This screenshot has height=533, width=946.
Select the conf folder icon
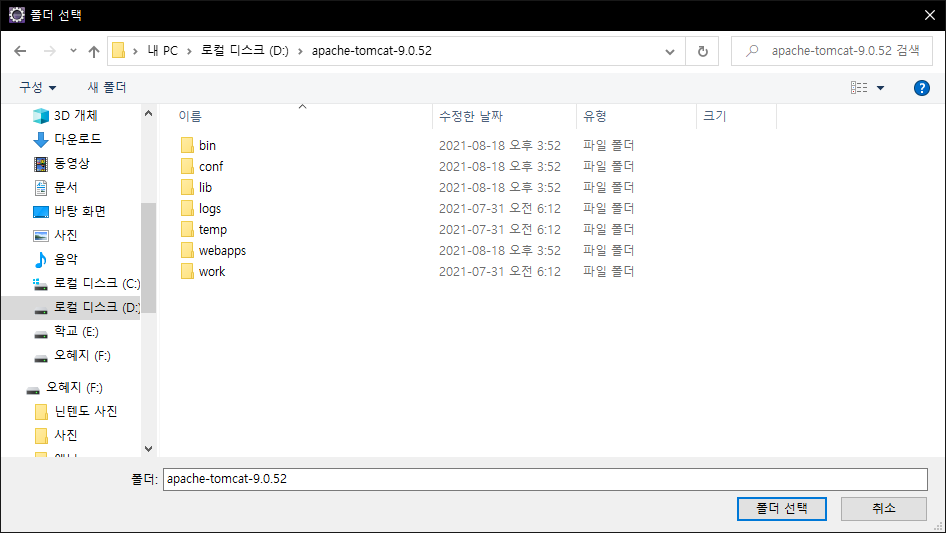187,166
